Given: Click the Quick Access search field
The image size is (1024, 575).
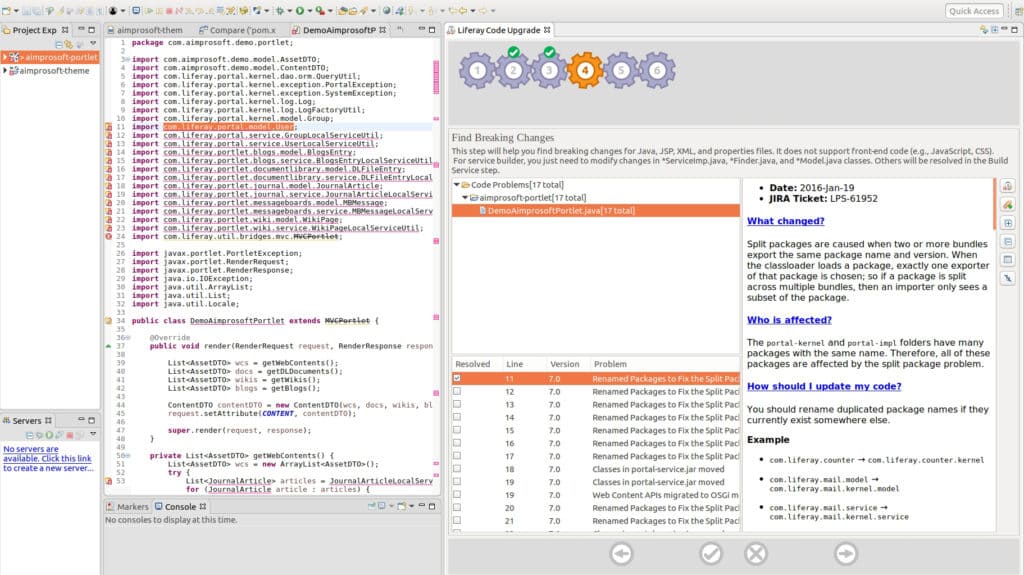Looking at the screenshot, I should 974,10.
